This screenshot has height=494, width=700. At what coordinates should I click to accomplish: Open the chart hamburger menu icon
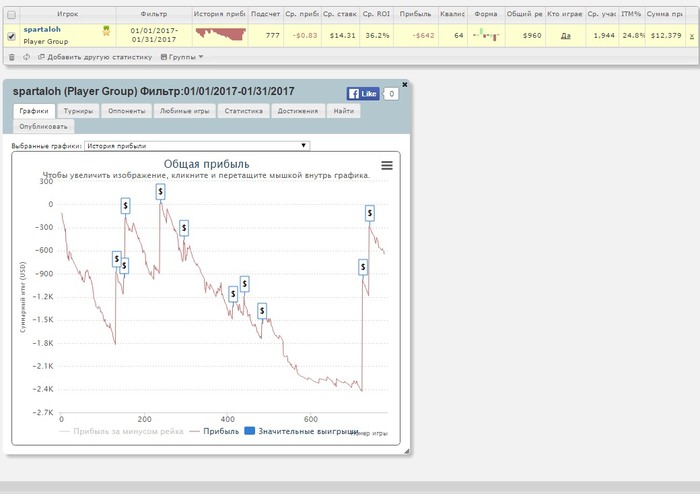pyautogui.click(x=387, y=166)
